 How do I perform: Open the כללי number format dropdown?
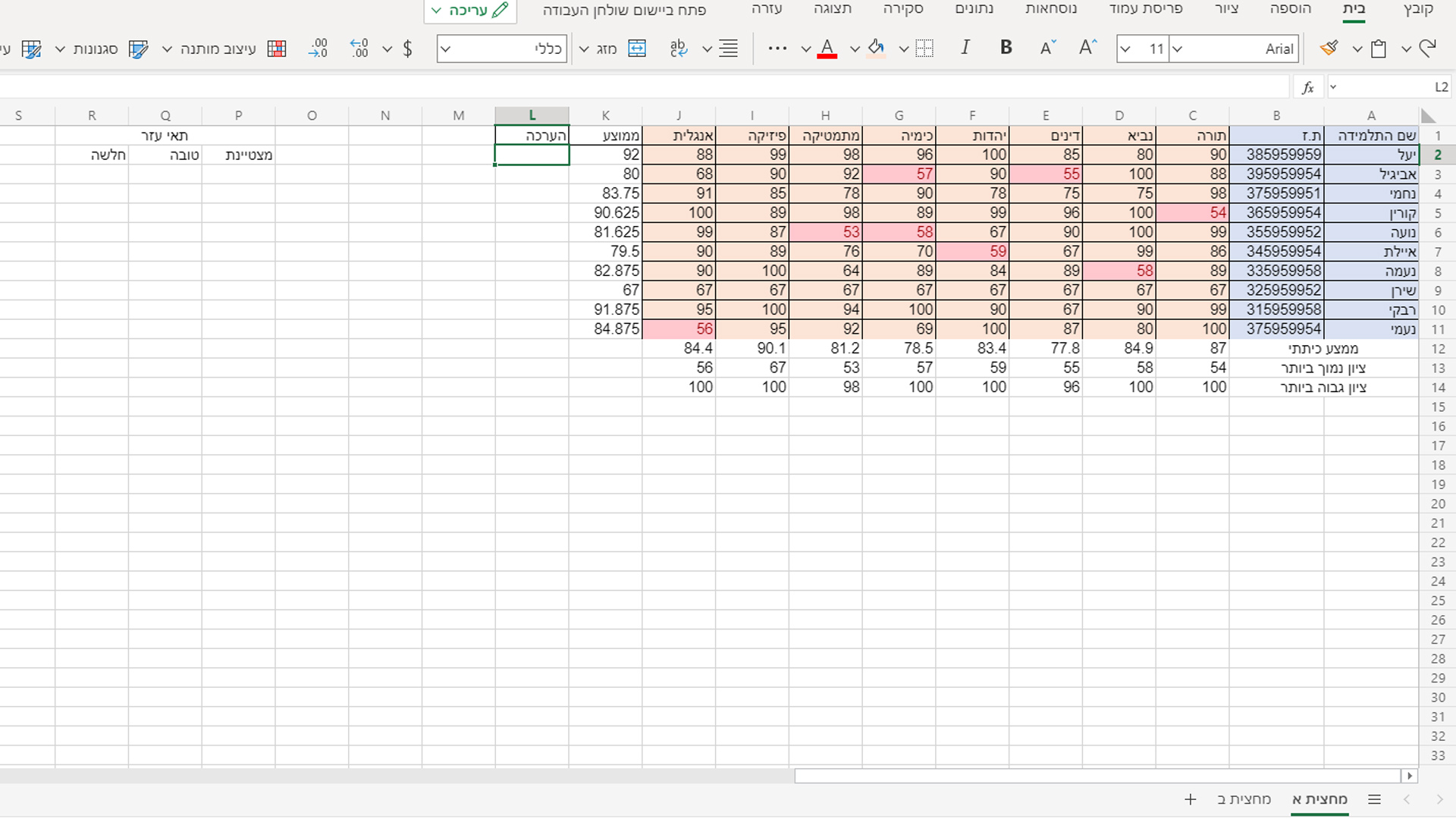446,49
